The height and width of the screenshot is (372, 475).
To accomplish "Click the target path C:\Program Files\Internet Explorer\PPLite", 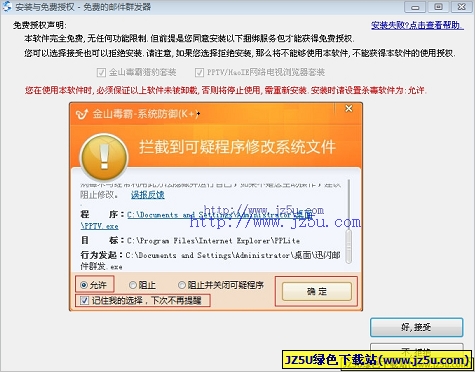I will (213, 241).
